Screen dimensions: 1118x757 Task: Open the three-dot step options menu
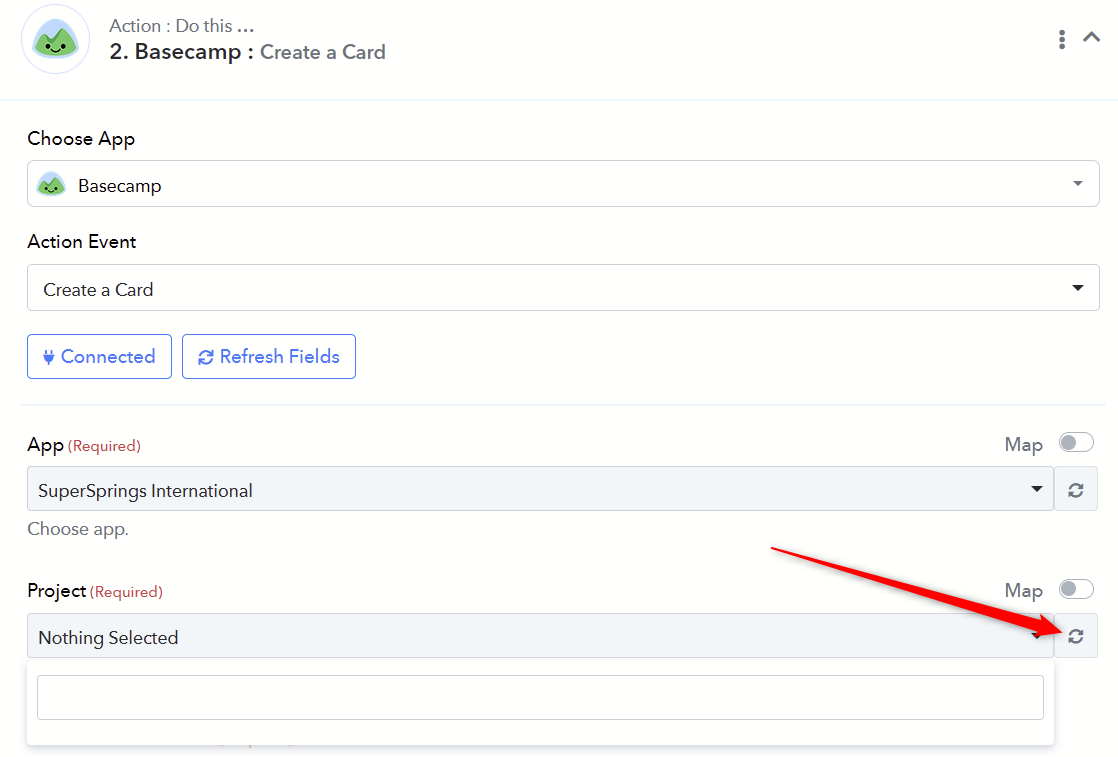pos(1062,39)
